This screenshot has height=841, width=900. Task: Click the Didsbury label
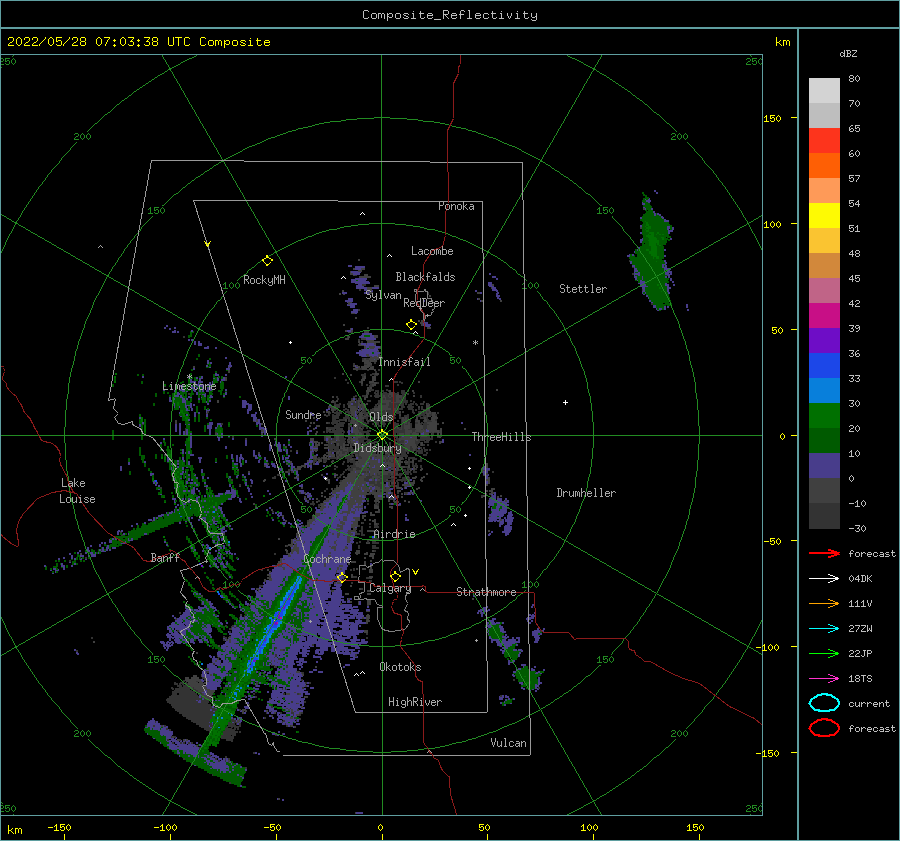coord(377,448)
